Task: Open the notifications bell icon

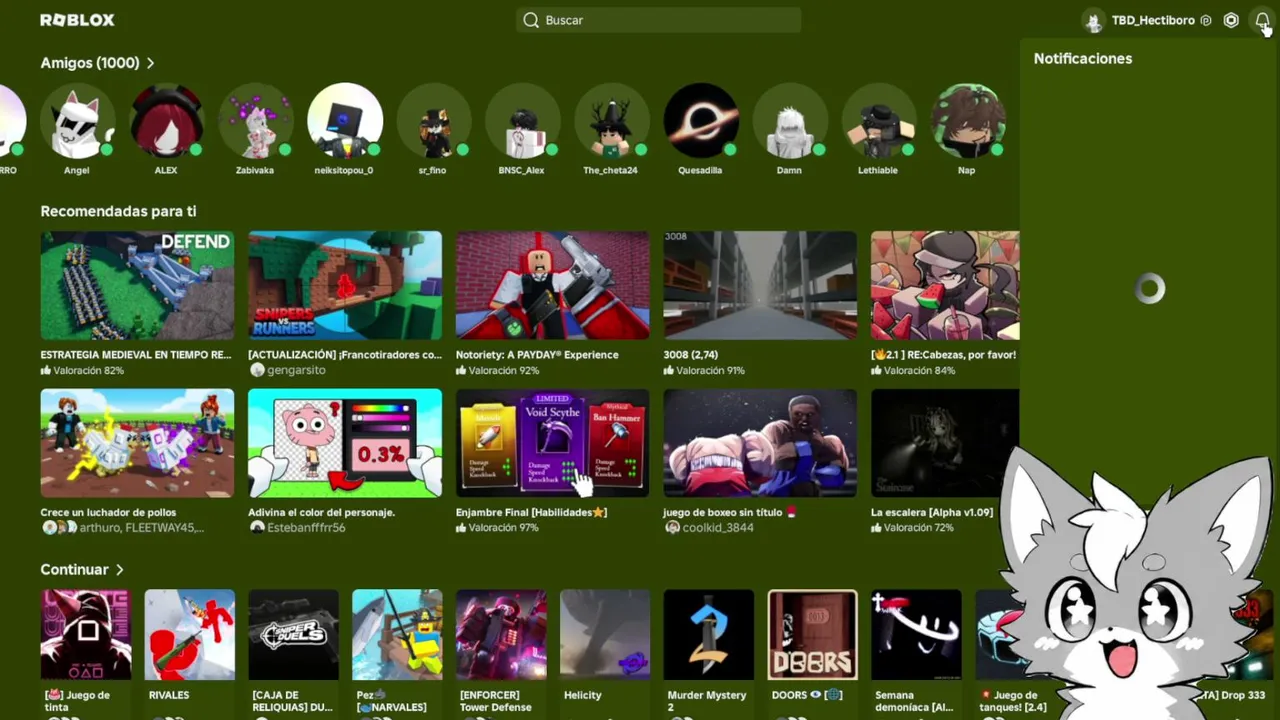Action: pyautogui.click(x=1262, y=20)
